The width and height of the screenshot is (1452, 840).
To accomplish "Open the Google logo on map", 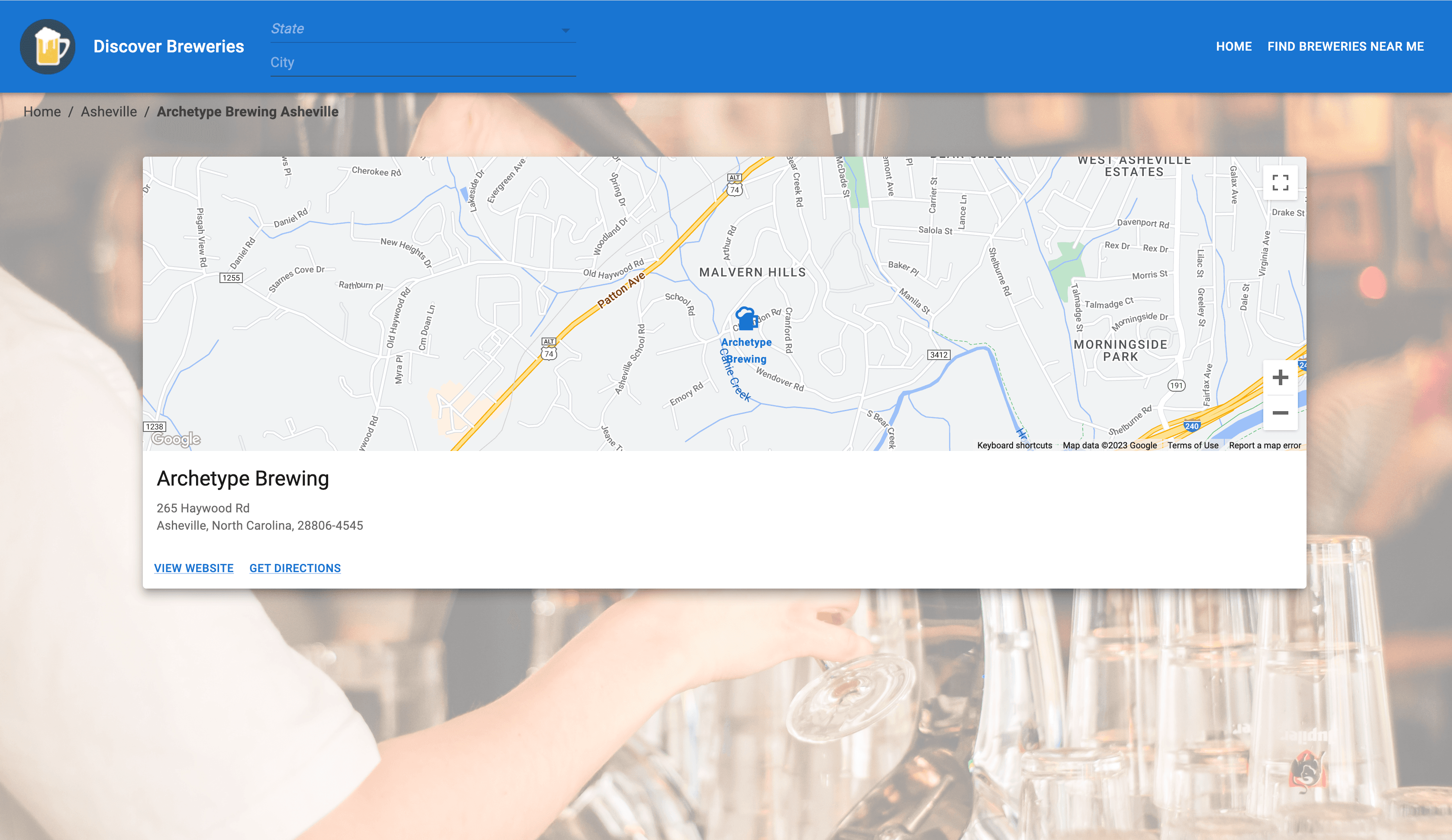I will [176, 439].
